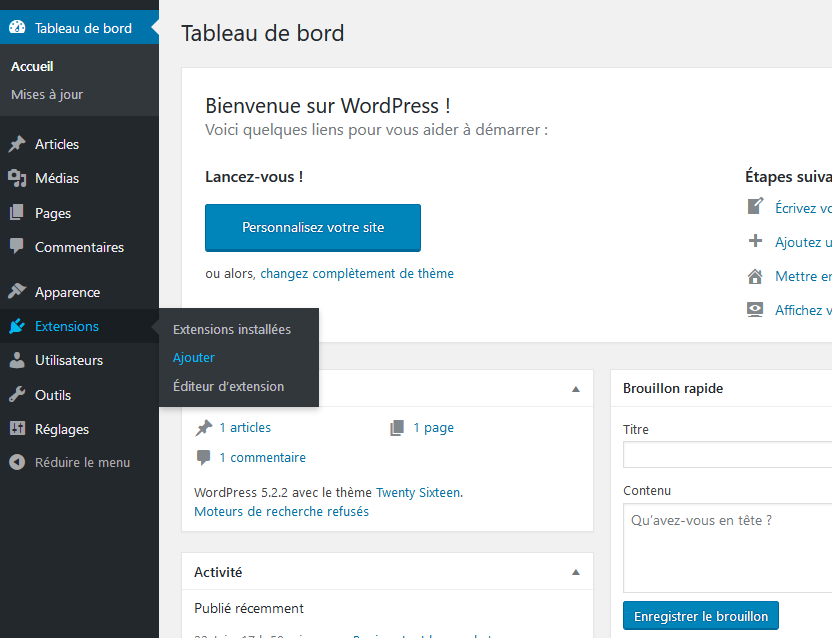Screen dimensions: 832x638
Task: Click the page icon next to 1 page
Action: coord(397,428)
